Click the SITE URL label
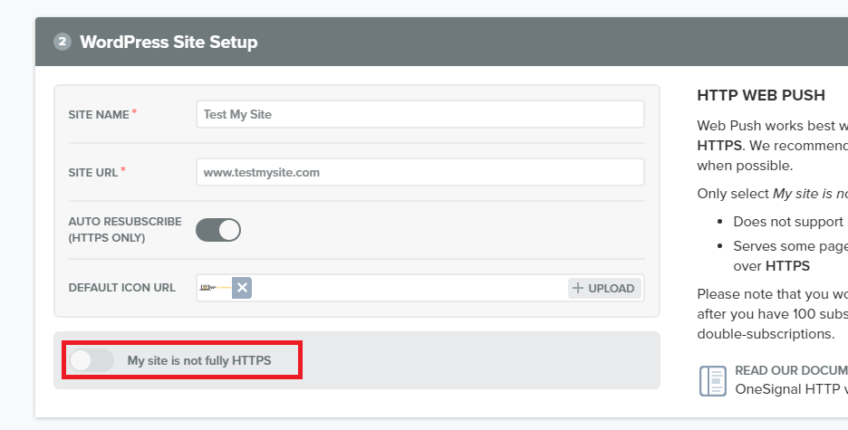The width and height of the screenshot is (848, 430). 93,173
